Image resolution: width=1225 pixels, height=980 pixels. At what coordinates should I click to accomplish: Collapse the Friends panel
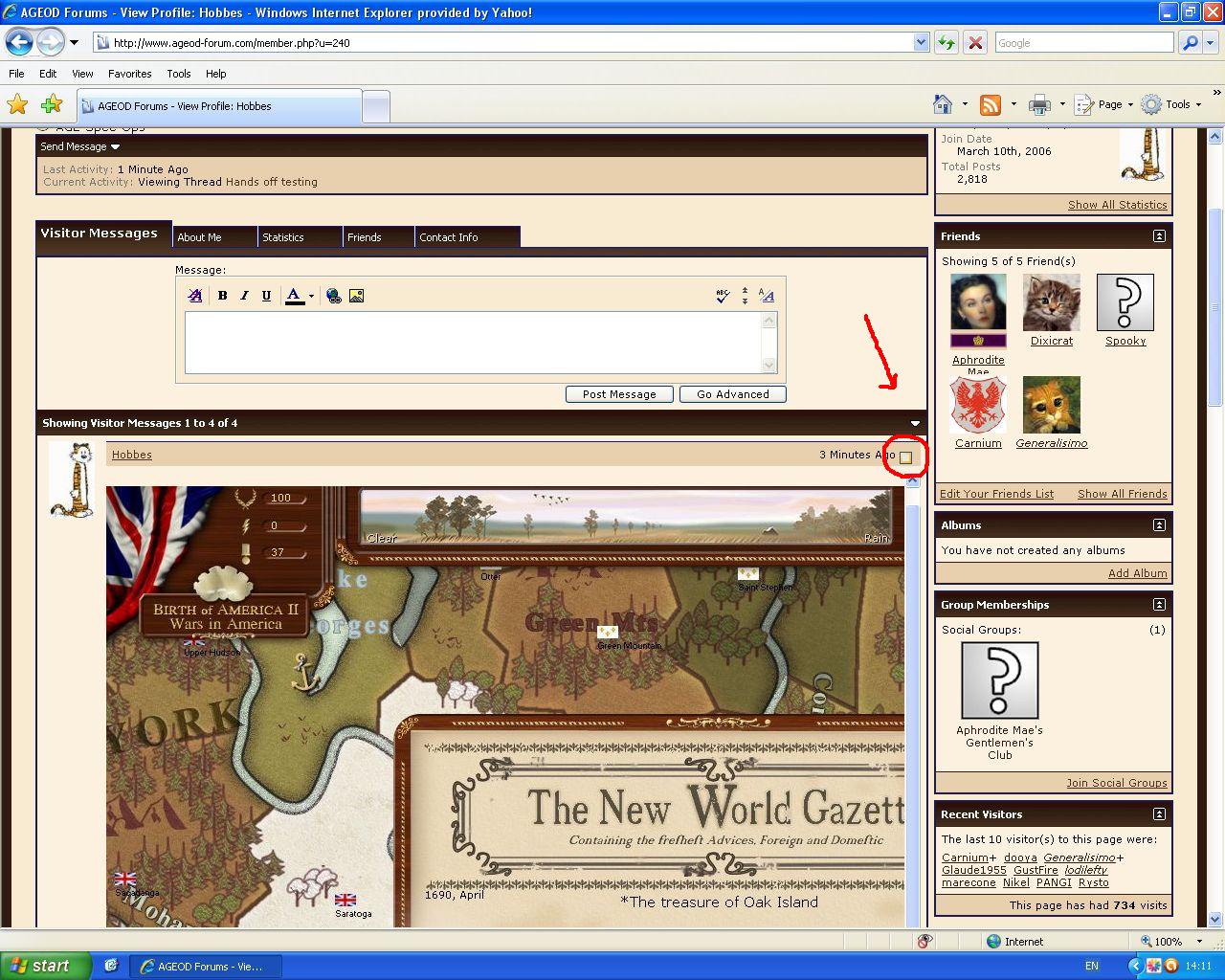1159,236
